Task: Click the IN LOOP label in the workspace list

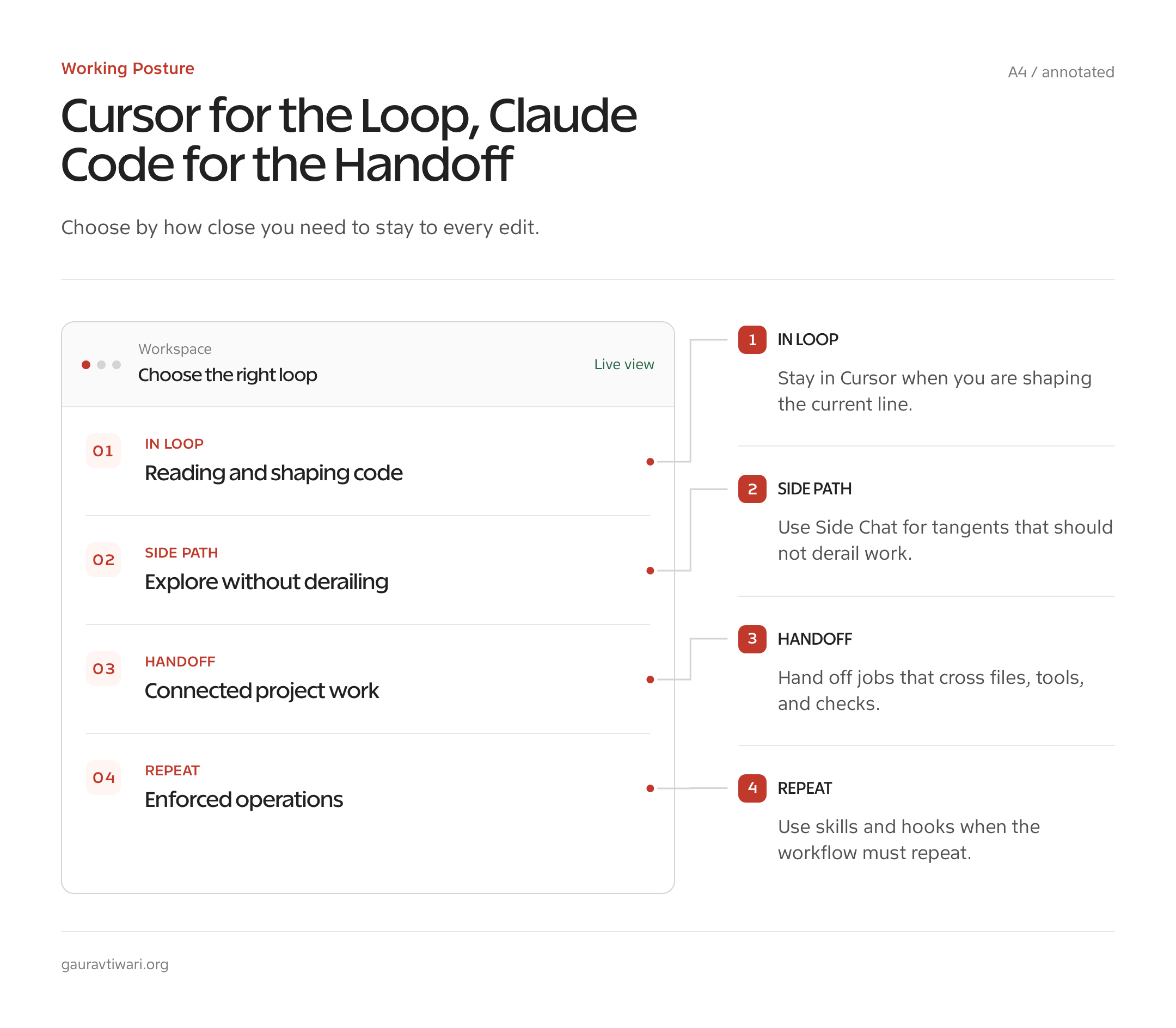Action: 174,444
